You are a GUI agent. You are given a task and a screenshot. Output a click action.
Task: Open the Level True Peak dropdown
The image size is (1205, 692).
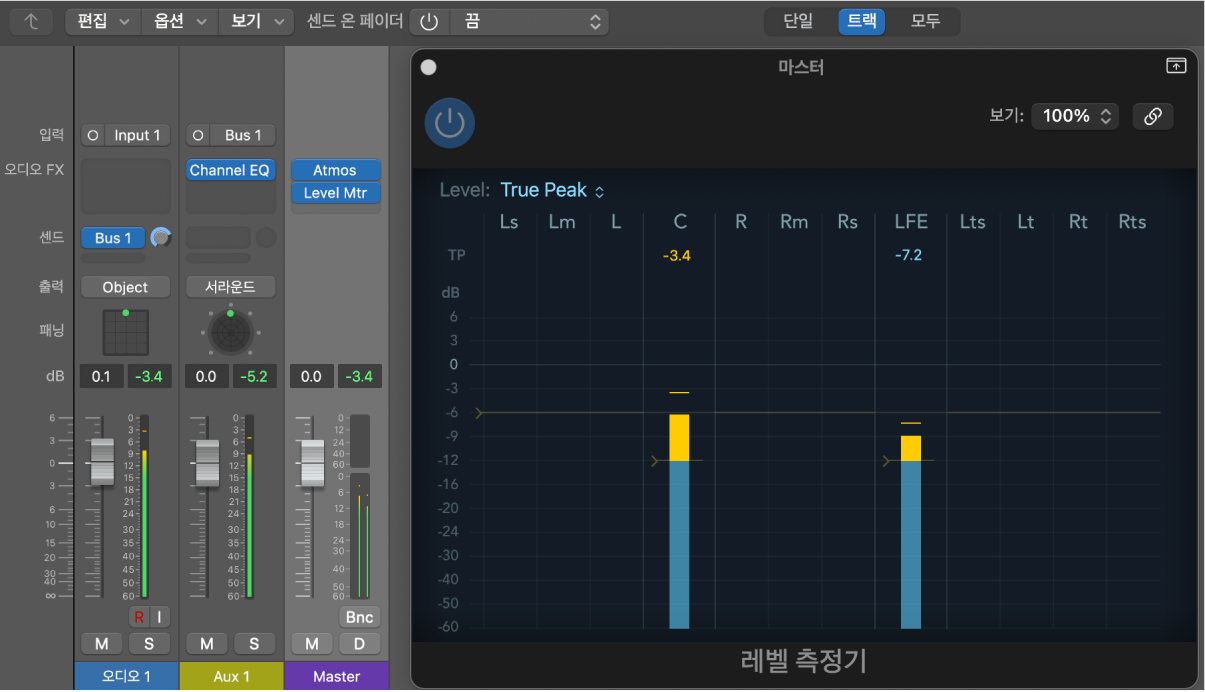(552, 190)
